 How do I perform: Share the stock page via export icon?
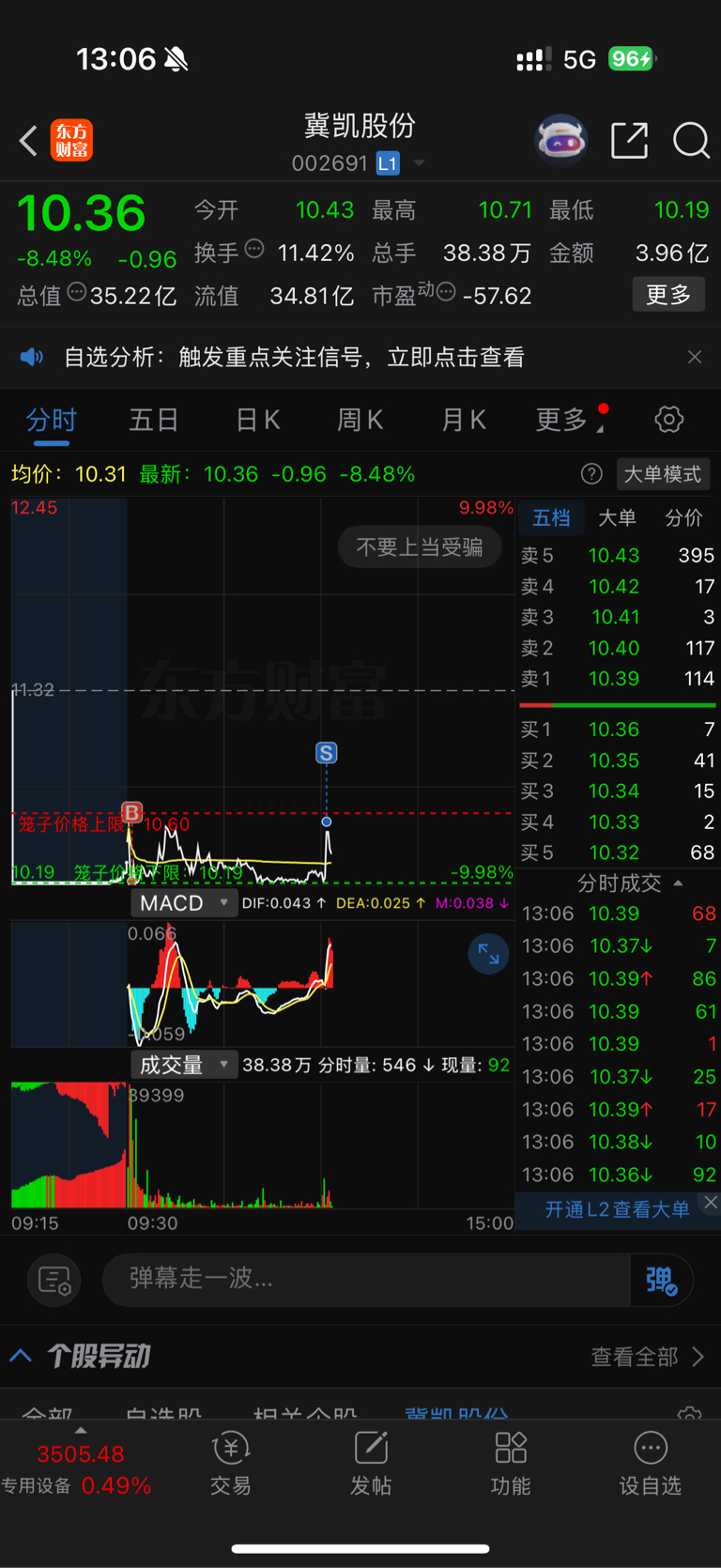[629, 140]
